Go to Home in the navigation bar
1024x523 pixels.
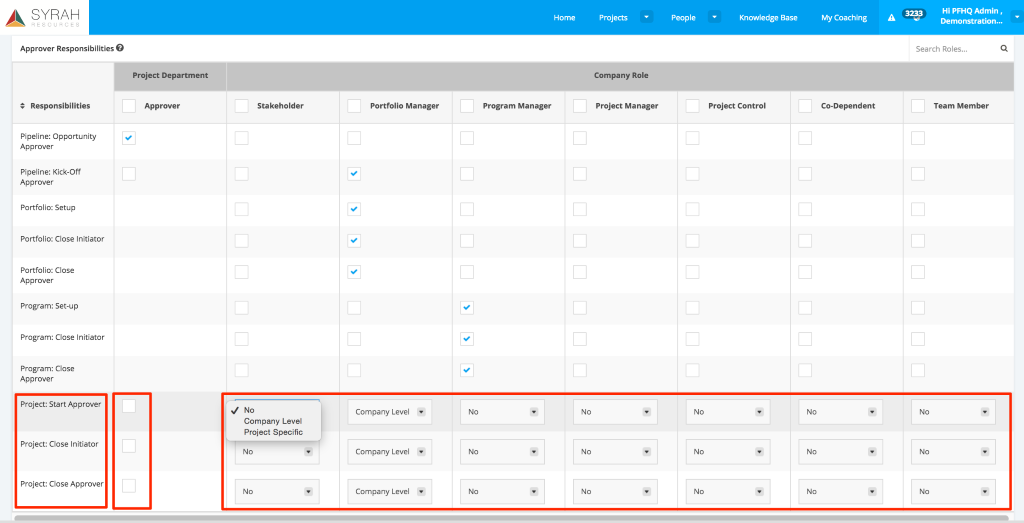pyautogui.click(x=564, y=18)
